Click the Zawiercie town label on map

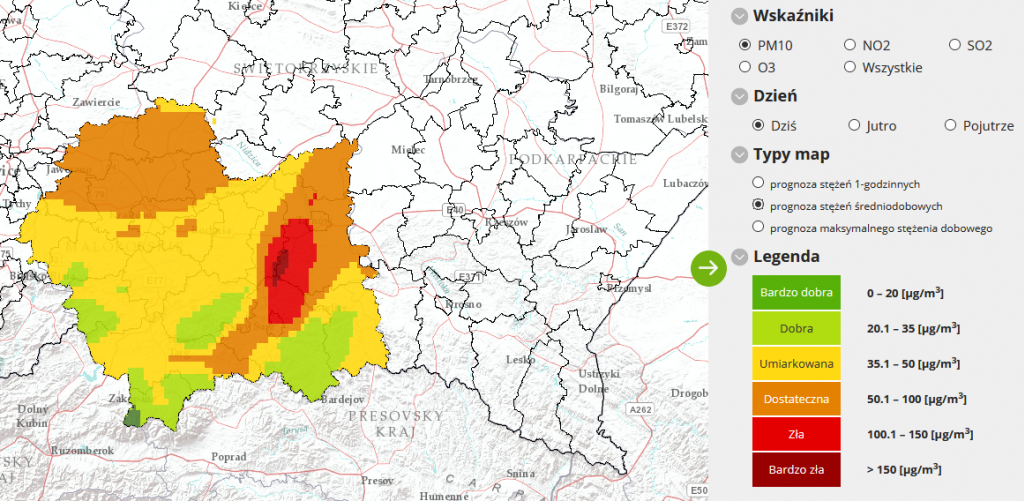pyautogui.click(x=97, y=103)
